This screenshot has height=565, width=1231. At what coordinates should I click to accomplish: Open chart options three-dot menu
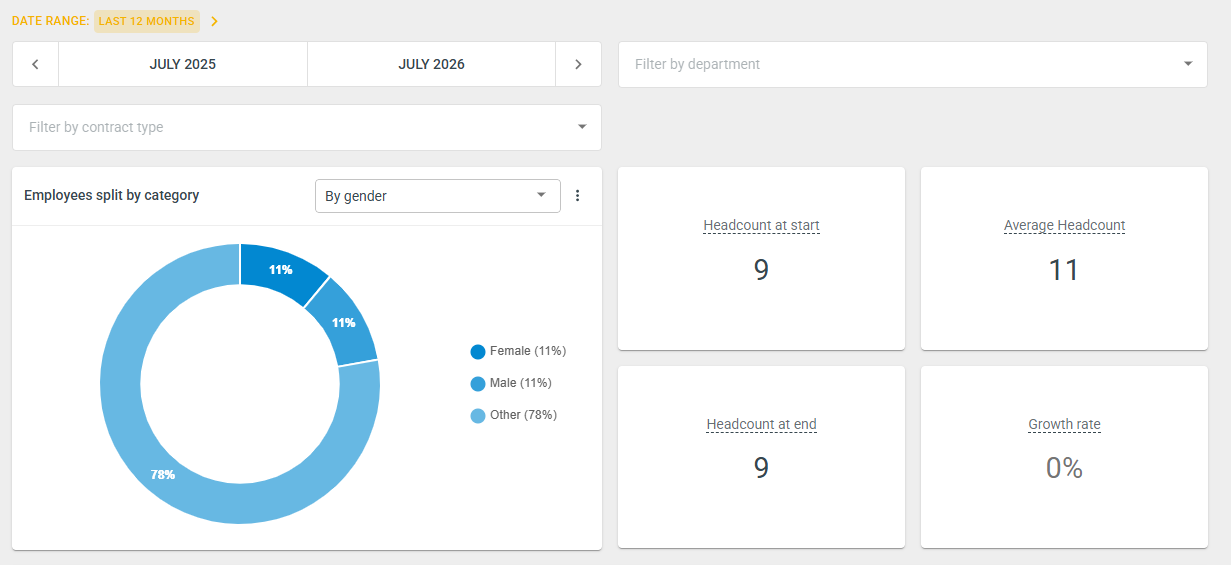coord(577,196)
